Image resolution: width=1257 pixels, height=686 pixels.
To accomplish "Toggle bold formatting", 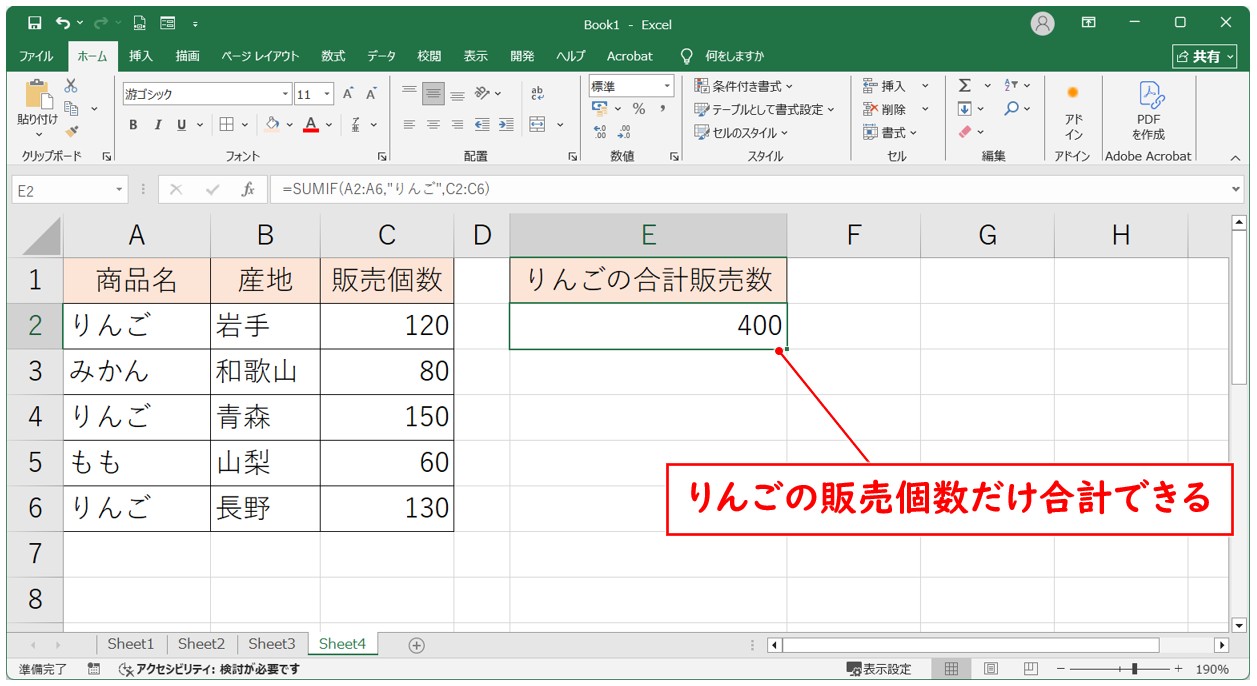I will 133,125.
